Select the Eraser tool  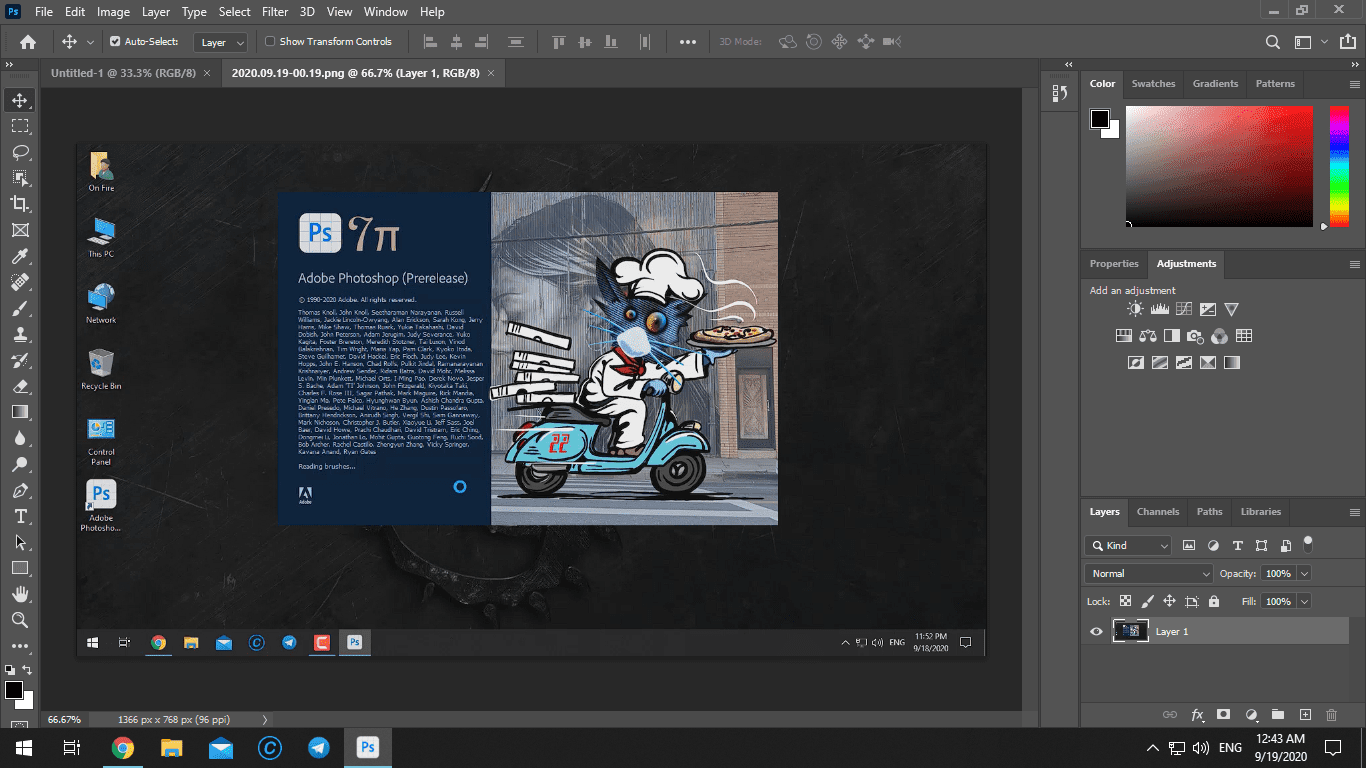20,386
